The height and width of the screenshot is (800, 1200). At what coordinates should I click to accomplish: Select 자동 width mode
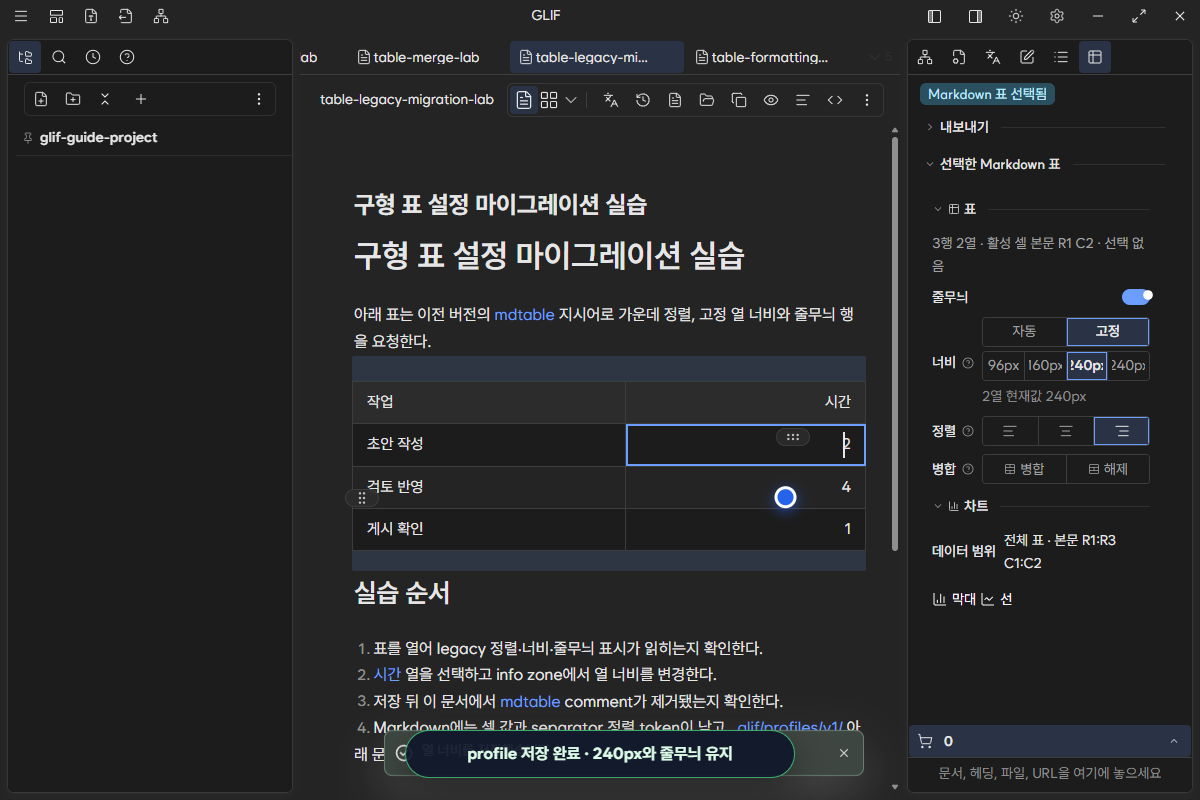pyautogui.click(x=1024, y=331)
